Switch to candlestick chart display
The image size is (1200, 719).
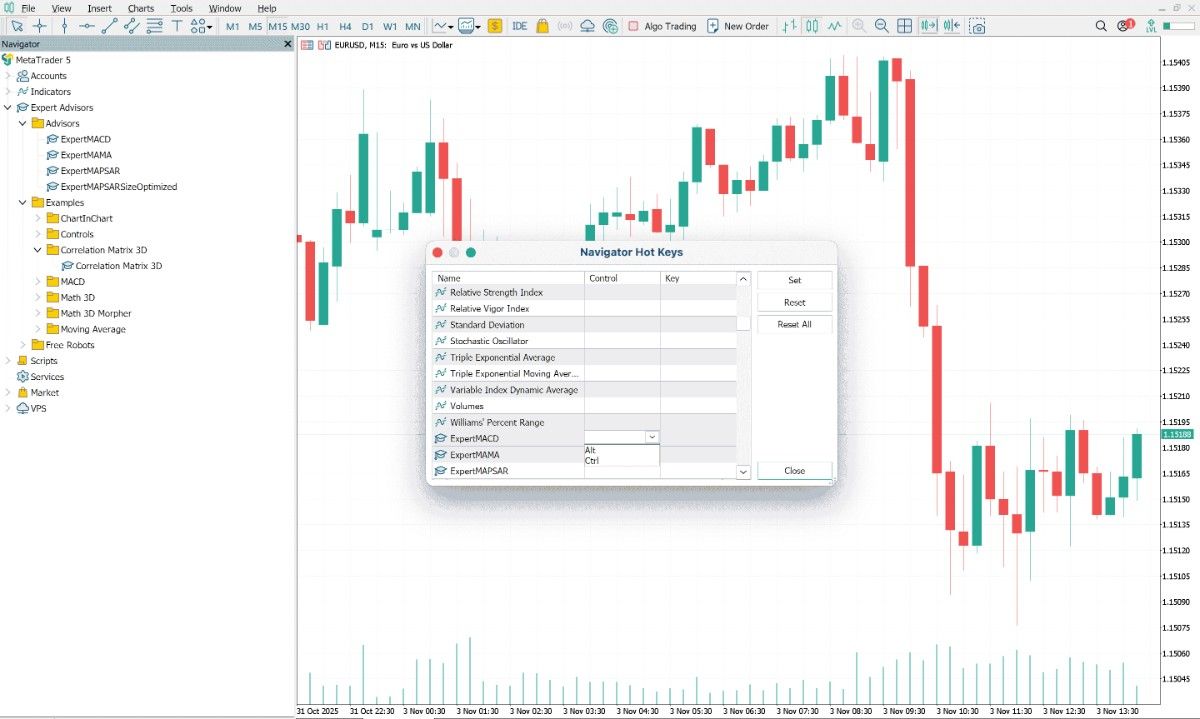(812, 26)
